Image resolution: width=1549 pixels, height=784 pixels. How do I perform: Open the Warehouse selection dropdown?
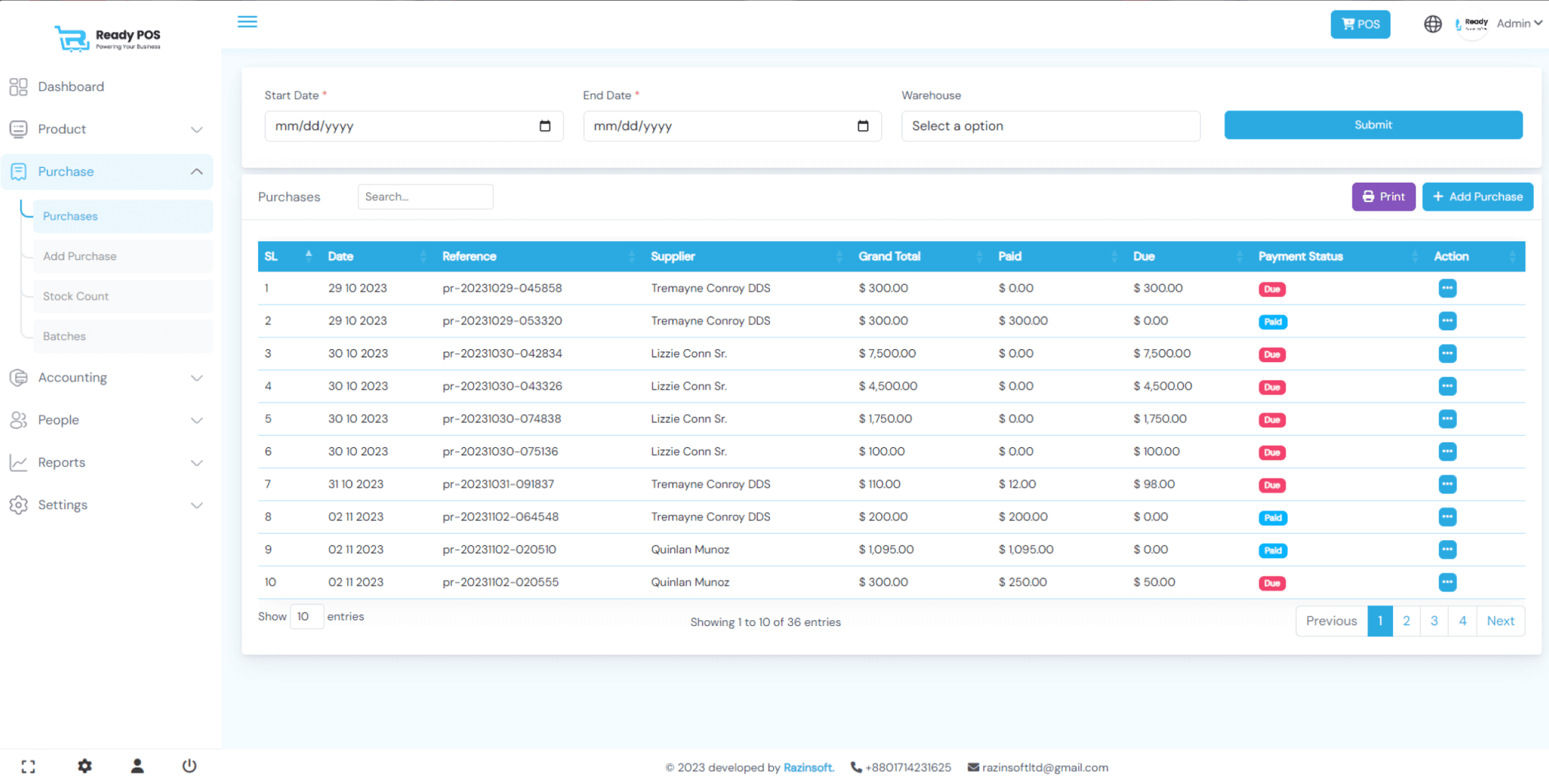(1050, 125)
